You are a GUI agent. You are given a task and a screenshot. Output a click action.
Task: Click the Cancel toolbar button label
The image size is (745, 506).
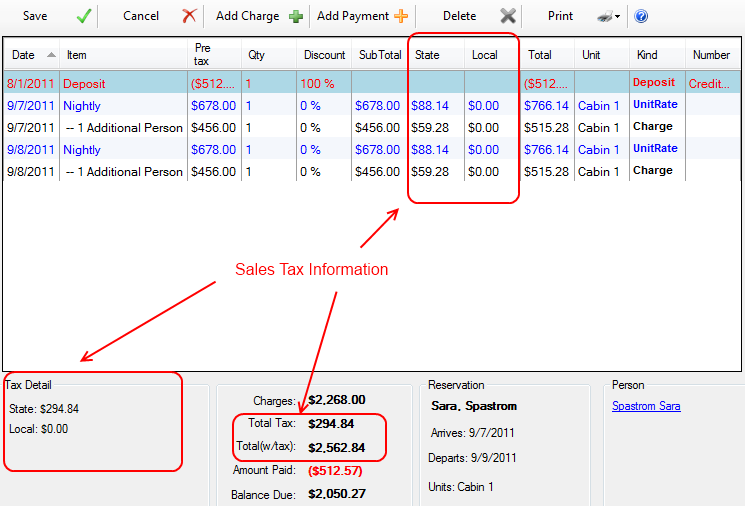click(141, 16)
